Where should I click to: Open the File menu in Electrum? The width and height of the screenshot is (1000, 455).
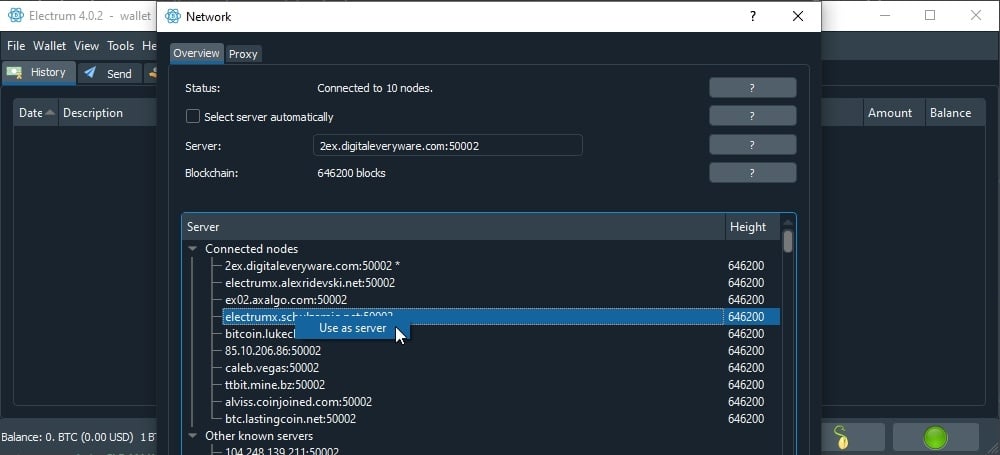tap(16, 46)
